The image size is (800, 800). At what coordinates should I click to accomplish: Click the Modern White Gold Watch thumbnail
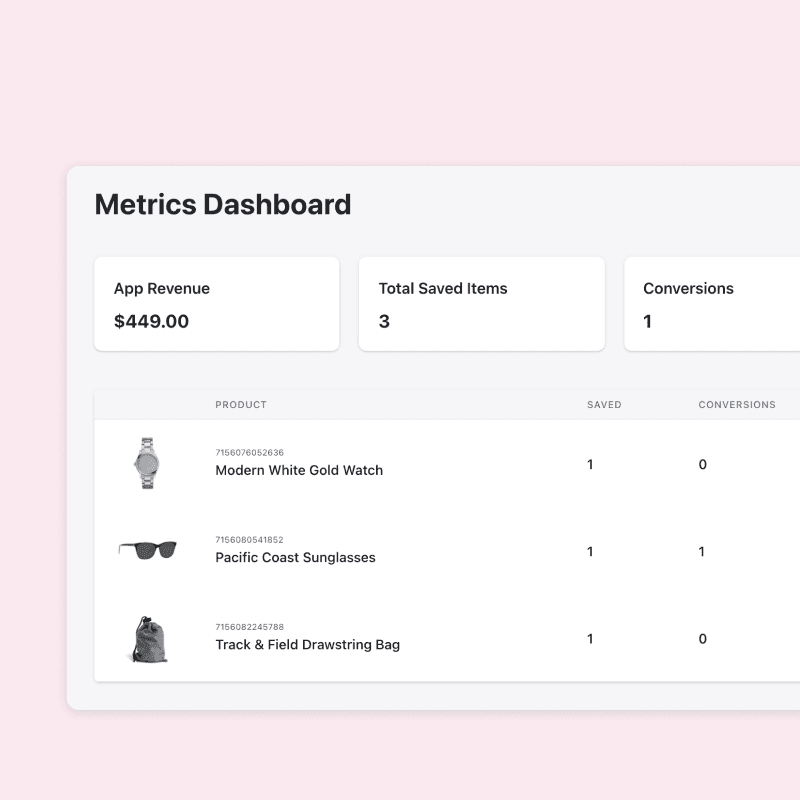click(x=146, y=462)
